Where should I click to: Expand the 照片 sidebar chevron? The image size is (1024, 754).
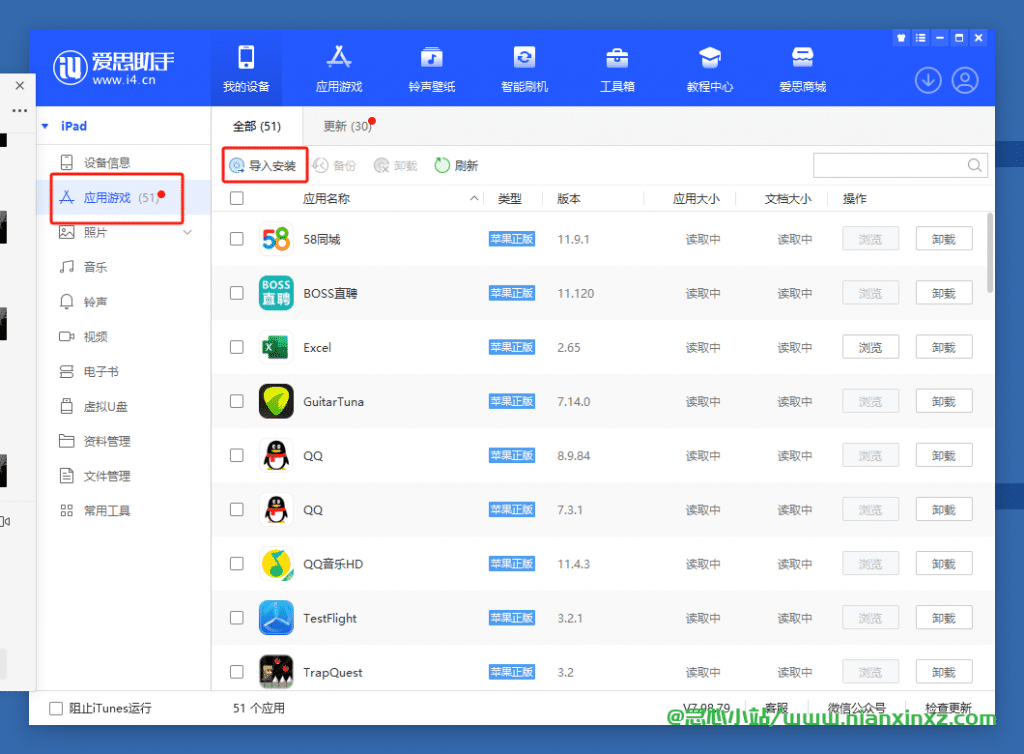coord(187,232)
